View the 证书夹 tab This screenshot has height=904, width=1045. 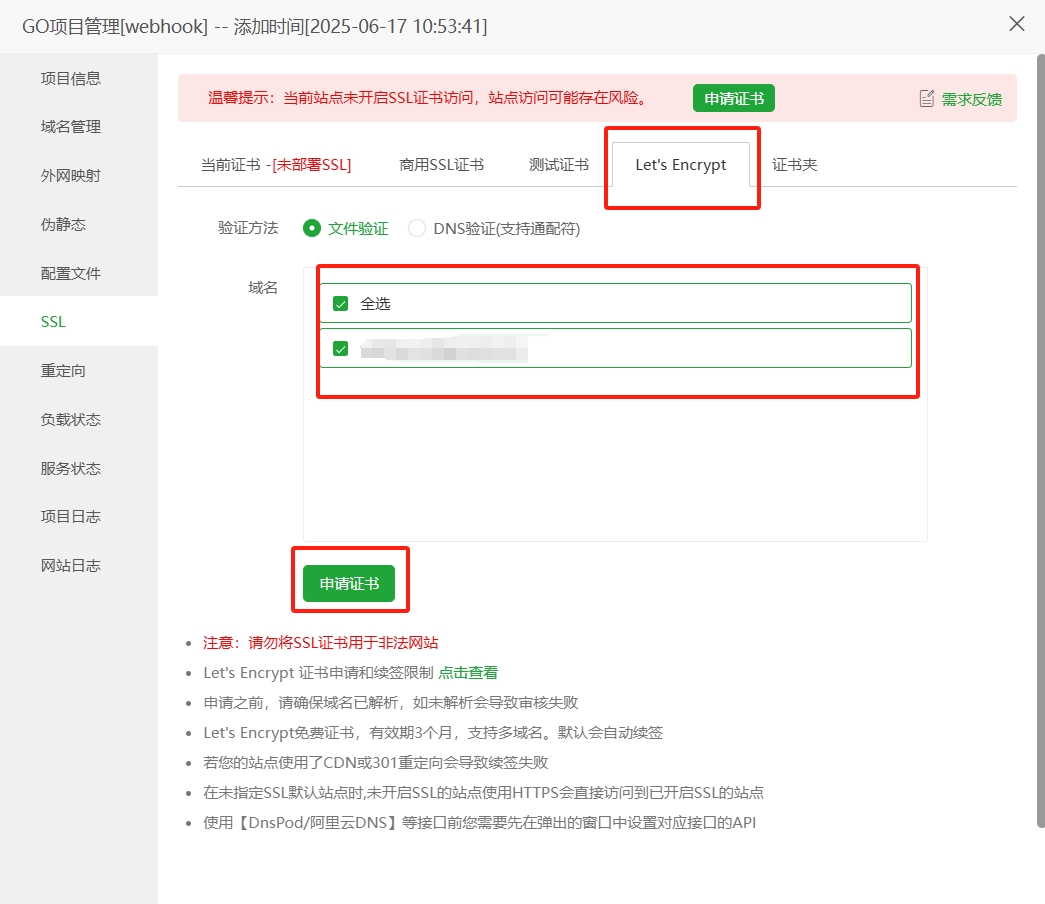click(796, 165)
